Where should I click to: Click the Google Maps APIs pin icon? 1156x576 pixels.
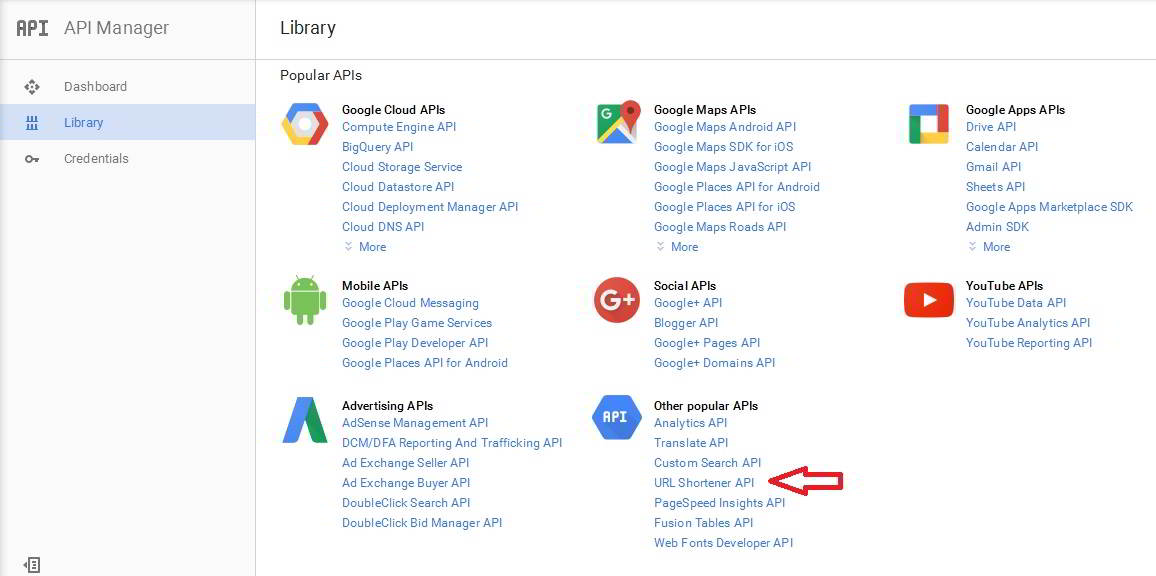(x=617, y=122)
